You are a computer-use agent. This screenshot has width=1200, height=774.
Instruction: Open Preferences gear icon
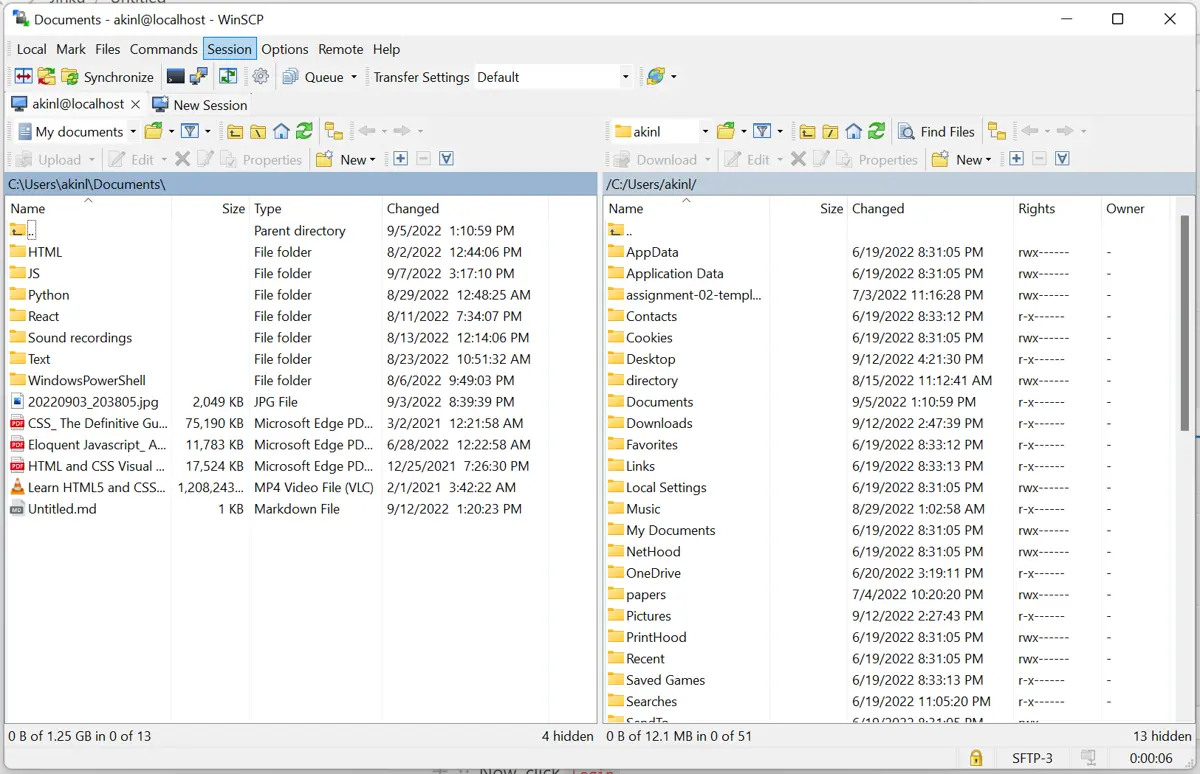(x=261, y=77)
